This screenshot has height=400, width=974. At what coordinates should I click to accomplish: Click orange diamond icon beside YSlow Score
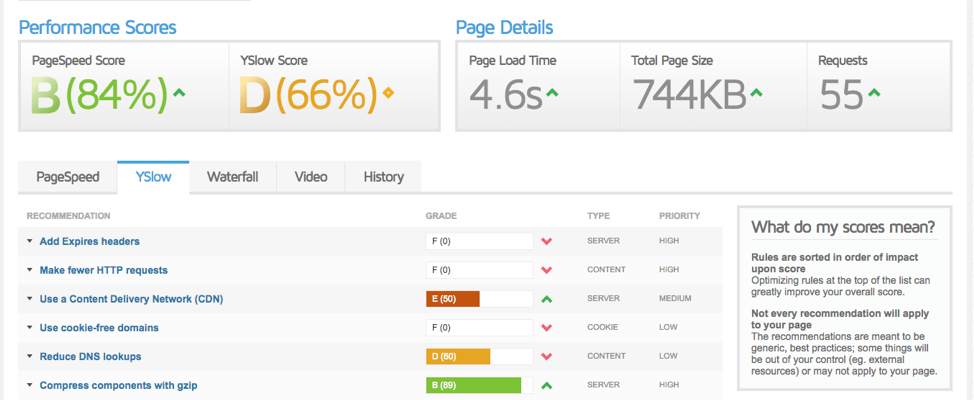pyautogui.click(x=388, y=93)
